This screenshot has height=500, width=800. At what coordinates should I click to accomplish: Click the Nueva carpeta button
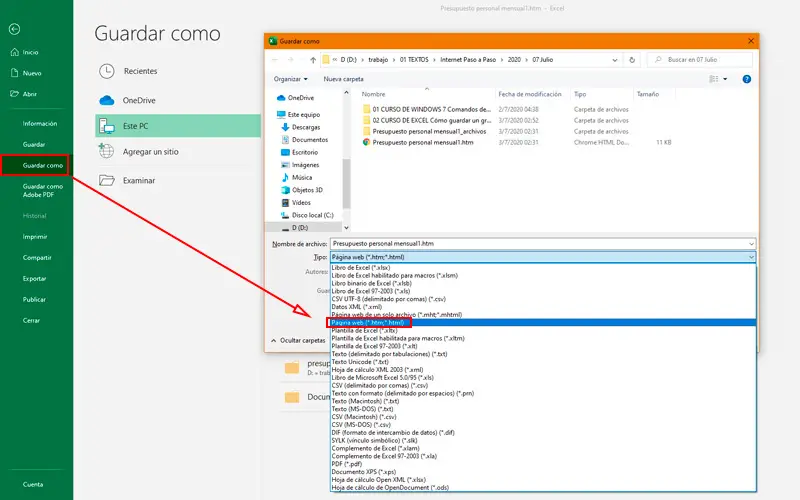pos(343,79)
